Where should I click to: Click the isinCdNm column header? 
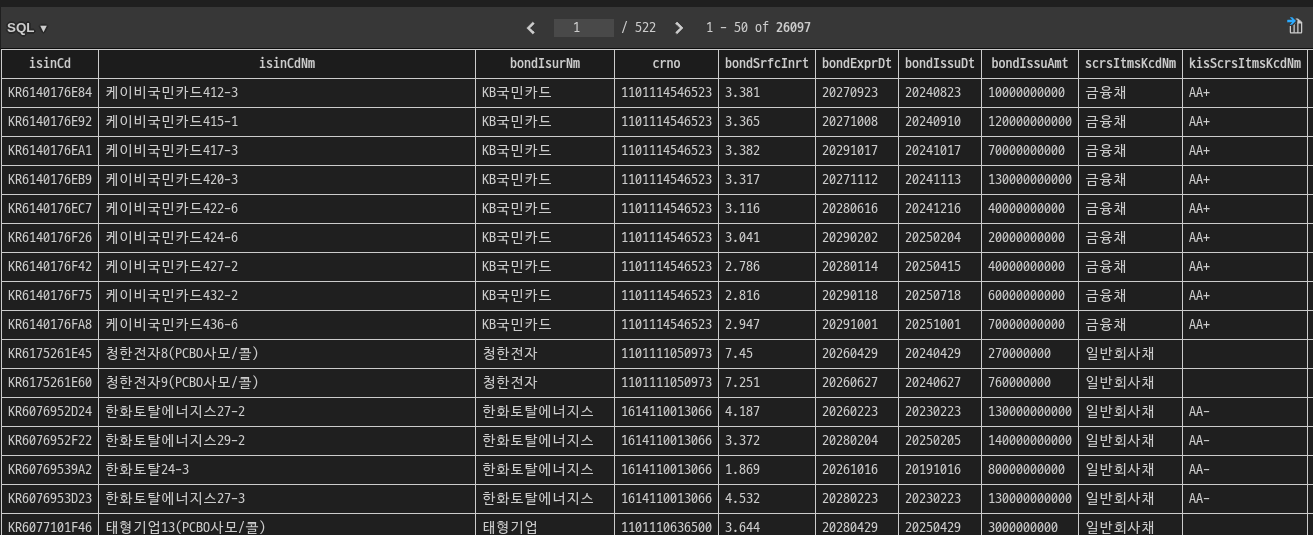click(x=287, y=64)
